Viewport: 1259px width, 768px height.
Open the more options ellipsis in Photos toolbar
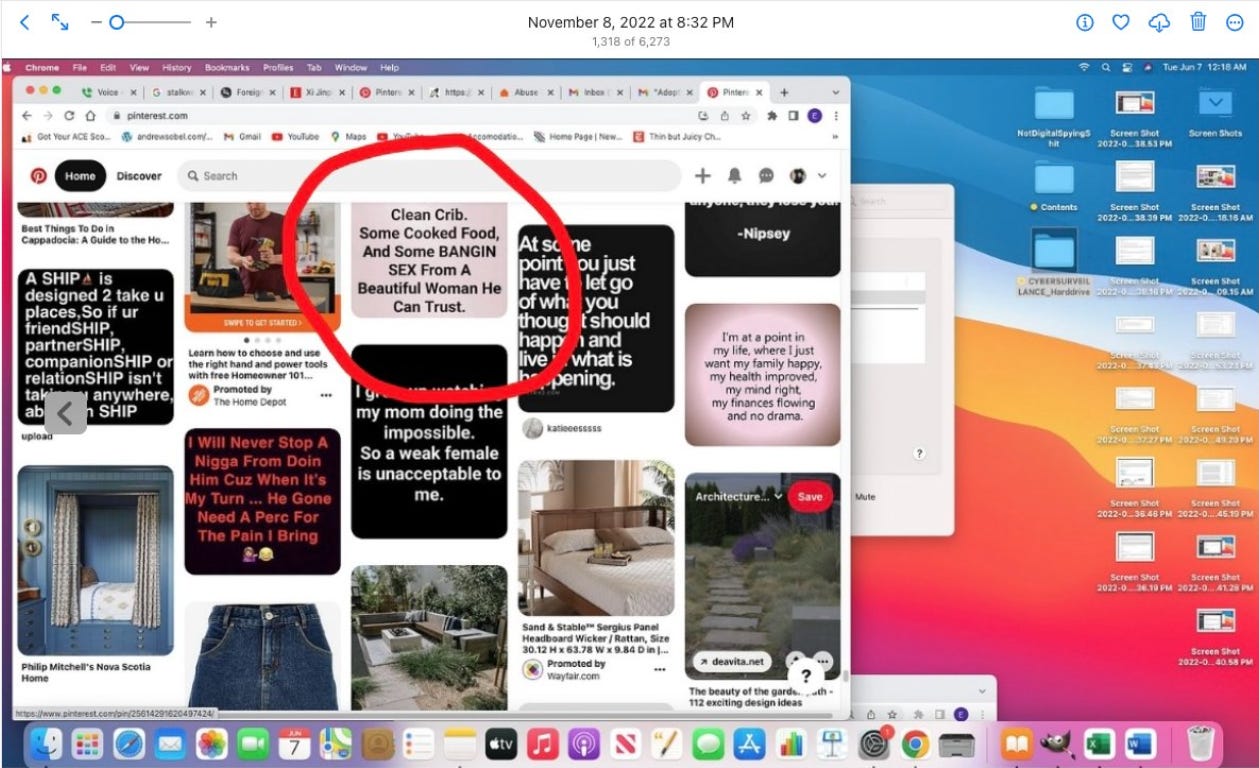click(1235, 22)
